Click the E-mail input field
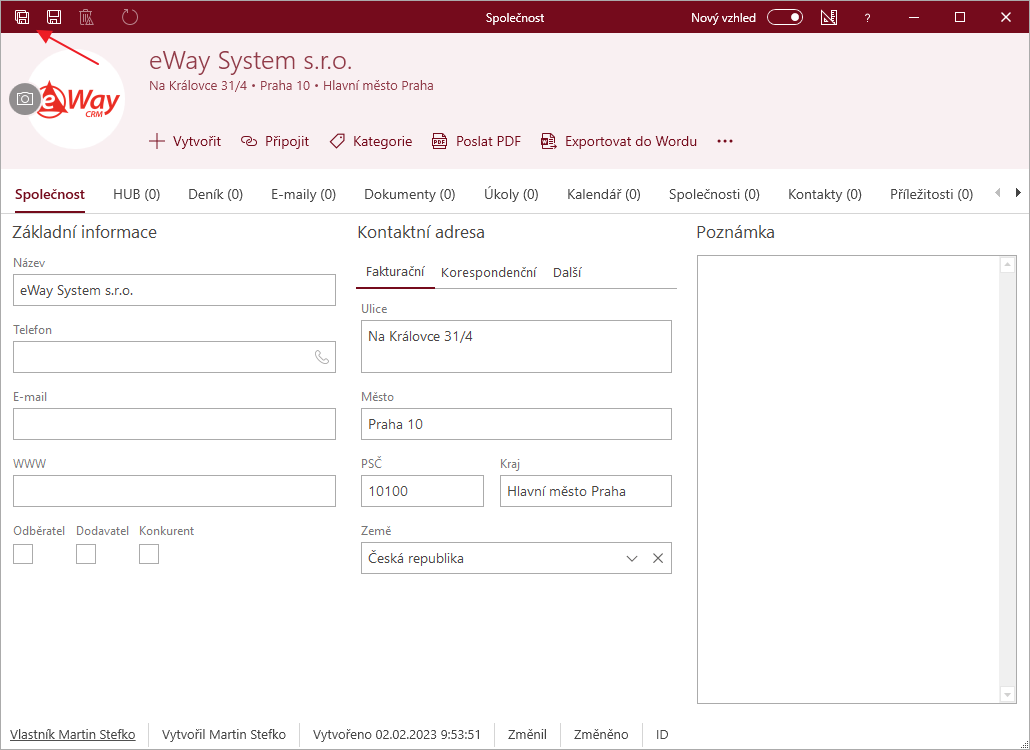Image resolution: width=1030 pixels, height=750 pixels. coord(174,424)
